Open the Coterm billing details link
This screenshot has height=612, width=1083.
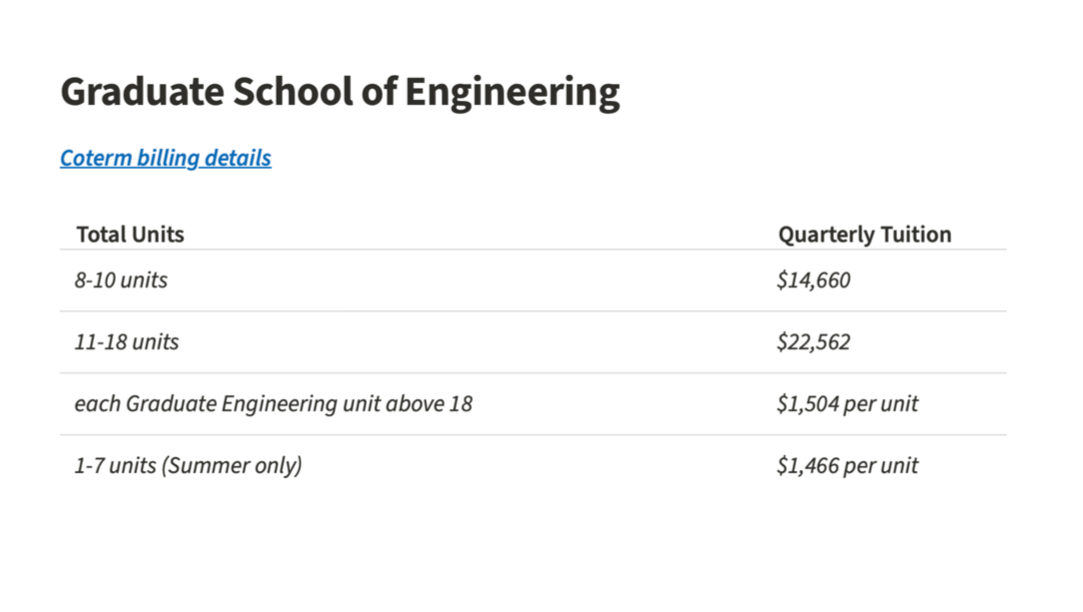tap(165, 158)
